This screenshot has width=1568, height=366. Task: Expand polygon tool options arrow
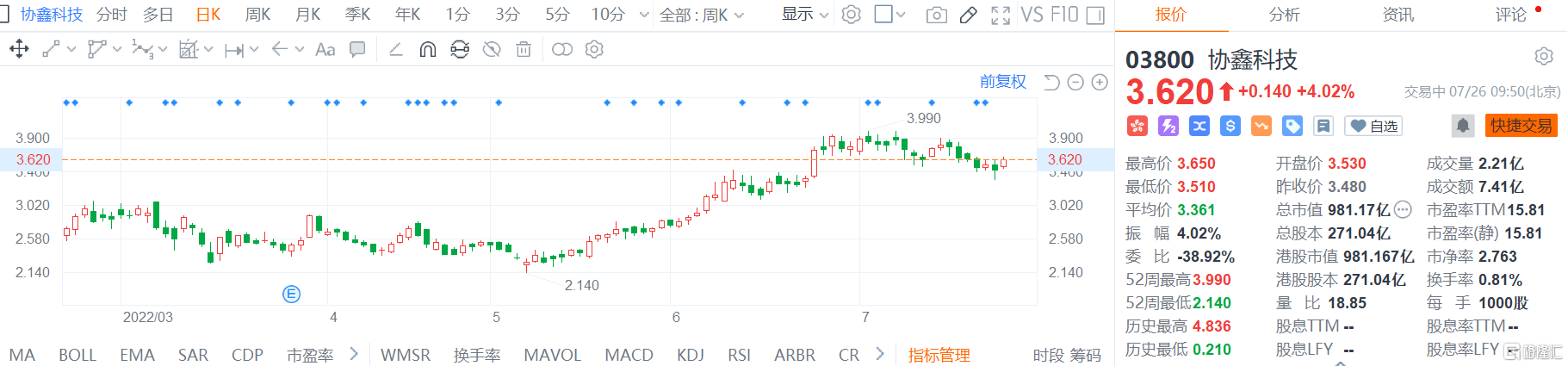[x=117, y=50]
